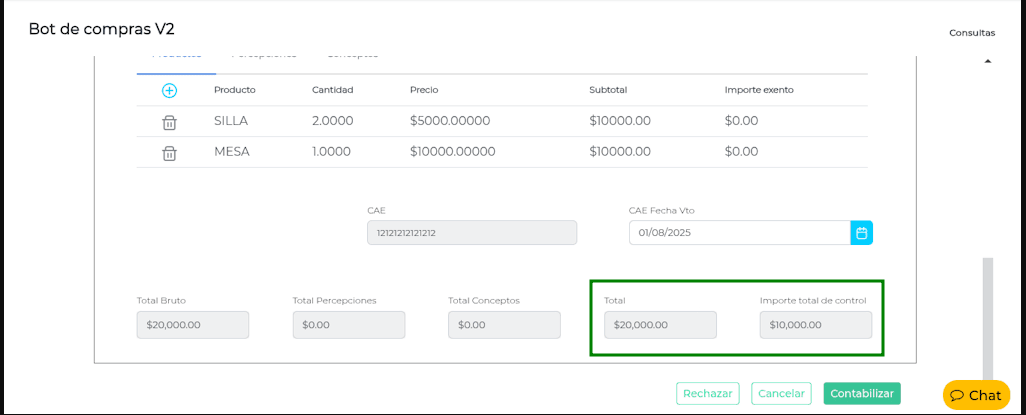Delete the SILLA product row
The width and height of the screenshot is (1026, 415).
point(169,122)
